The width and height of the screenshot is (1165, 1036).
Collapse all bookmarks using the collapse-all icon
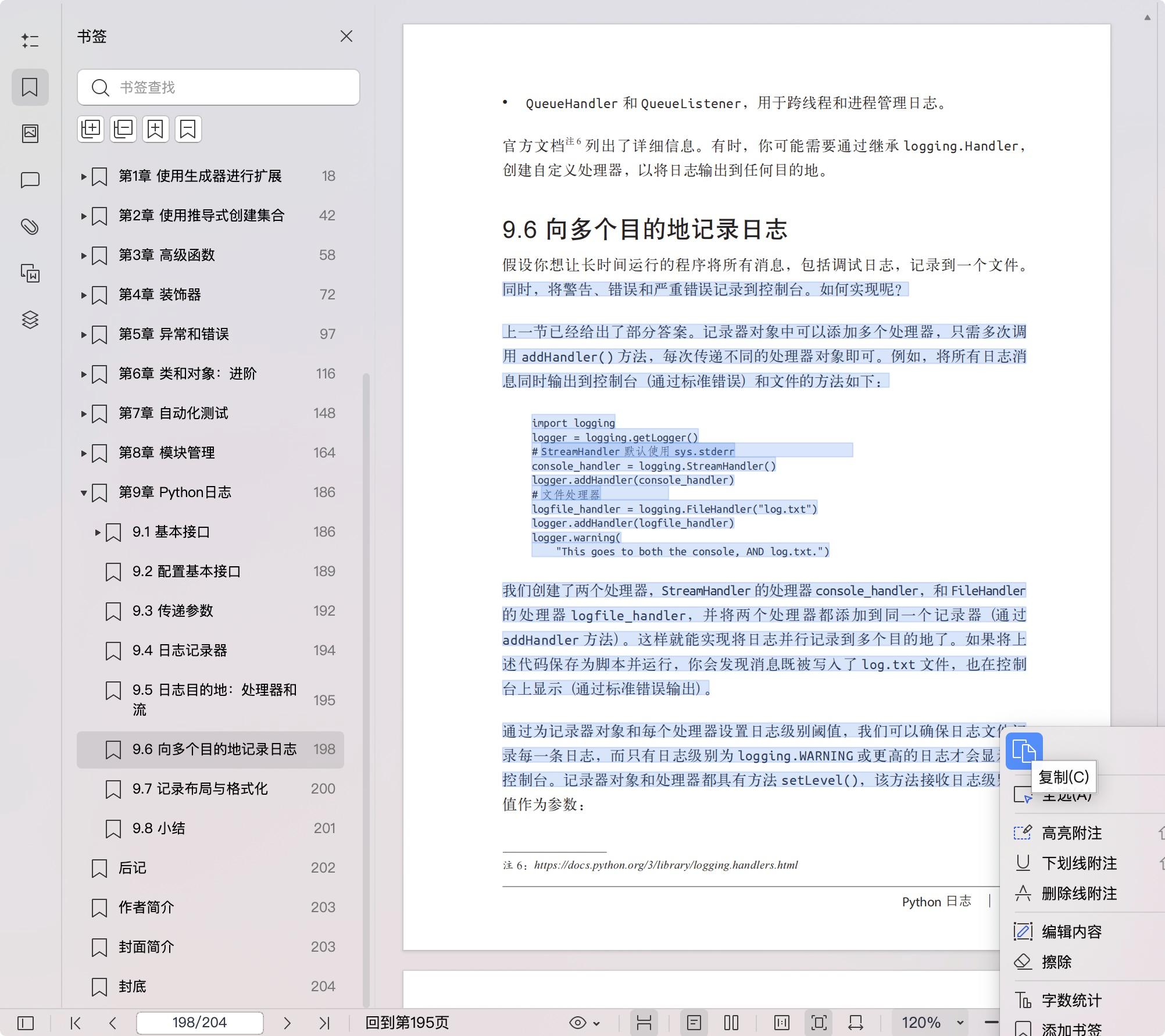(x=123, y=128)
